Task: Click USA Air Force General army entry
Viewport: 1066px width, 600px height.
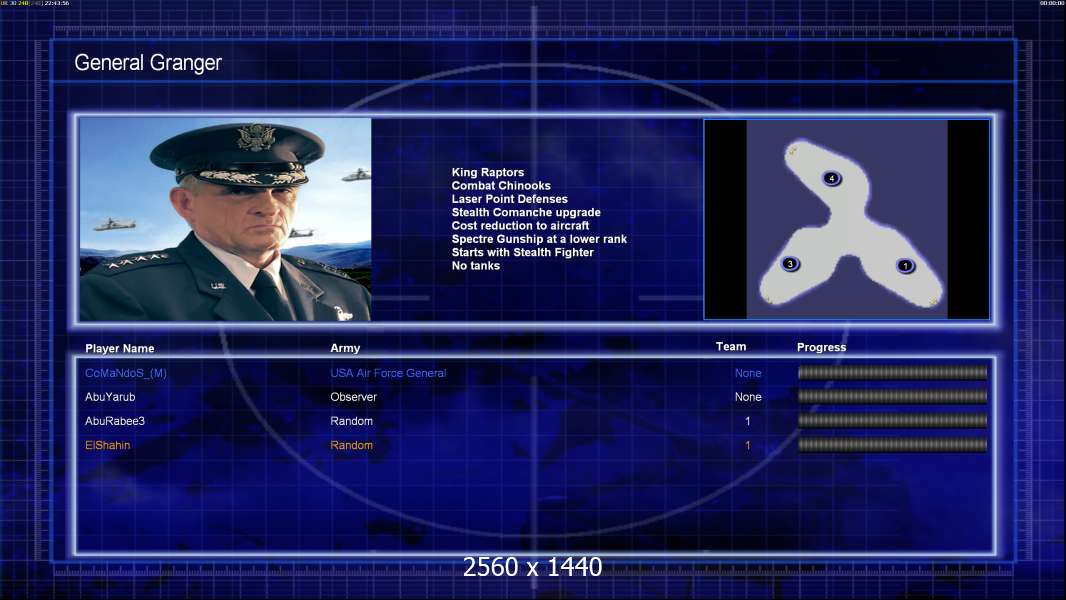Action: tap(388, 373)
